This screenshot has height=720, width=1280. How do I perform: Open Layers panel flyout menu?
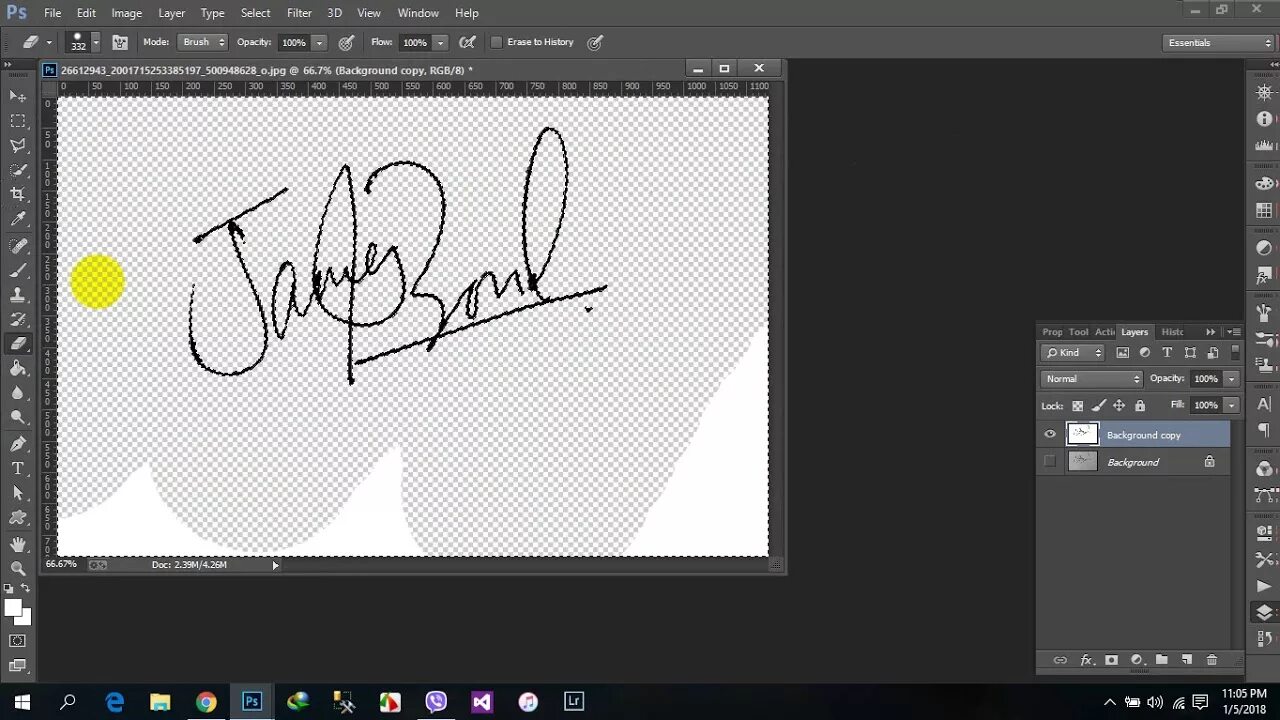pyautogui.click(x=1234, y=332)
